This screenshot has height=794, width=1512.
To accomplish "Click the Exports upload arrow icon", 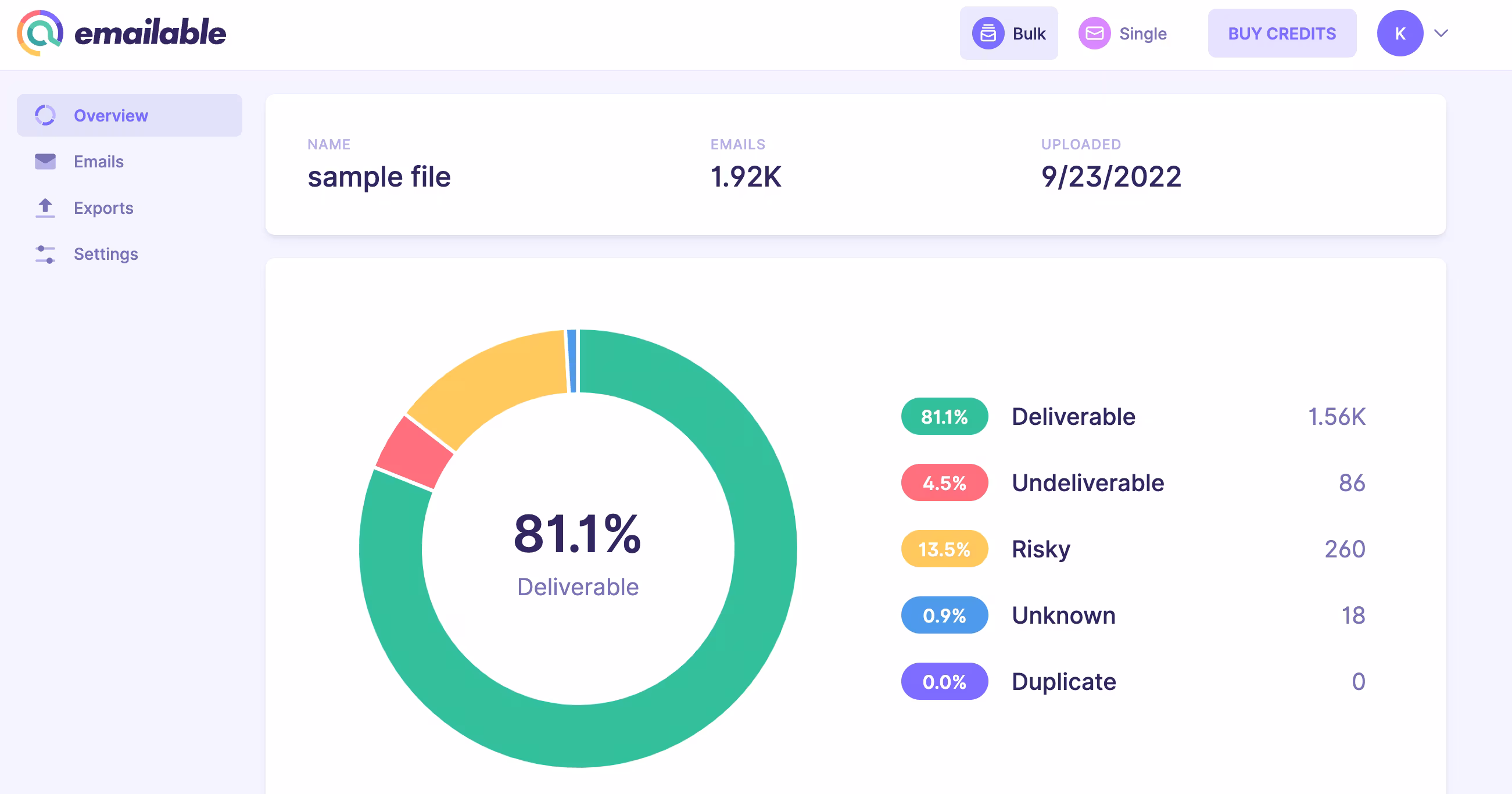I will point(45,208).
